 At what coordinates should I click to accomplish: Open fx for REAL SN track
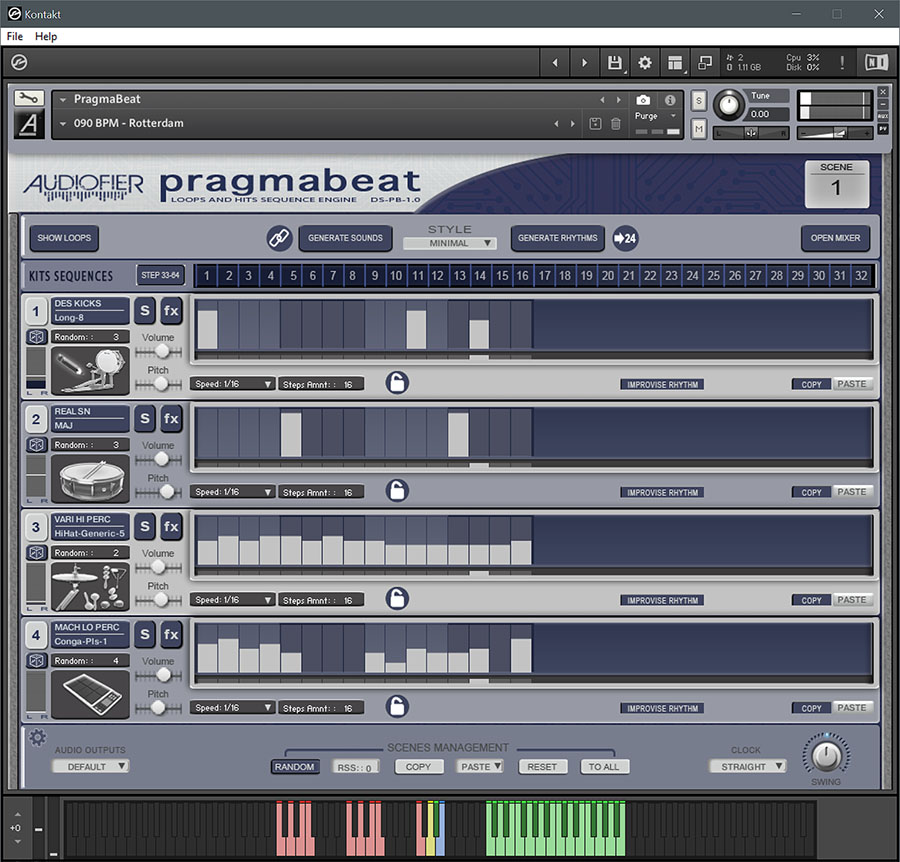pyautogui.click(x=171, y=418)
